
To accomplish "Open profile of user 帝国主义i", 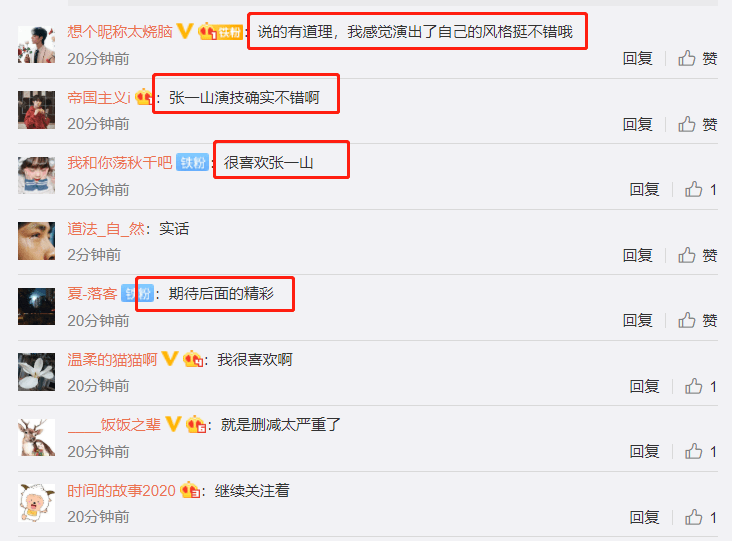I will (x=99, y=98).
